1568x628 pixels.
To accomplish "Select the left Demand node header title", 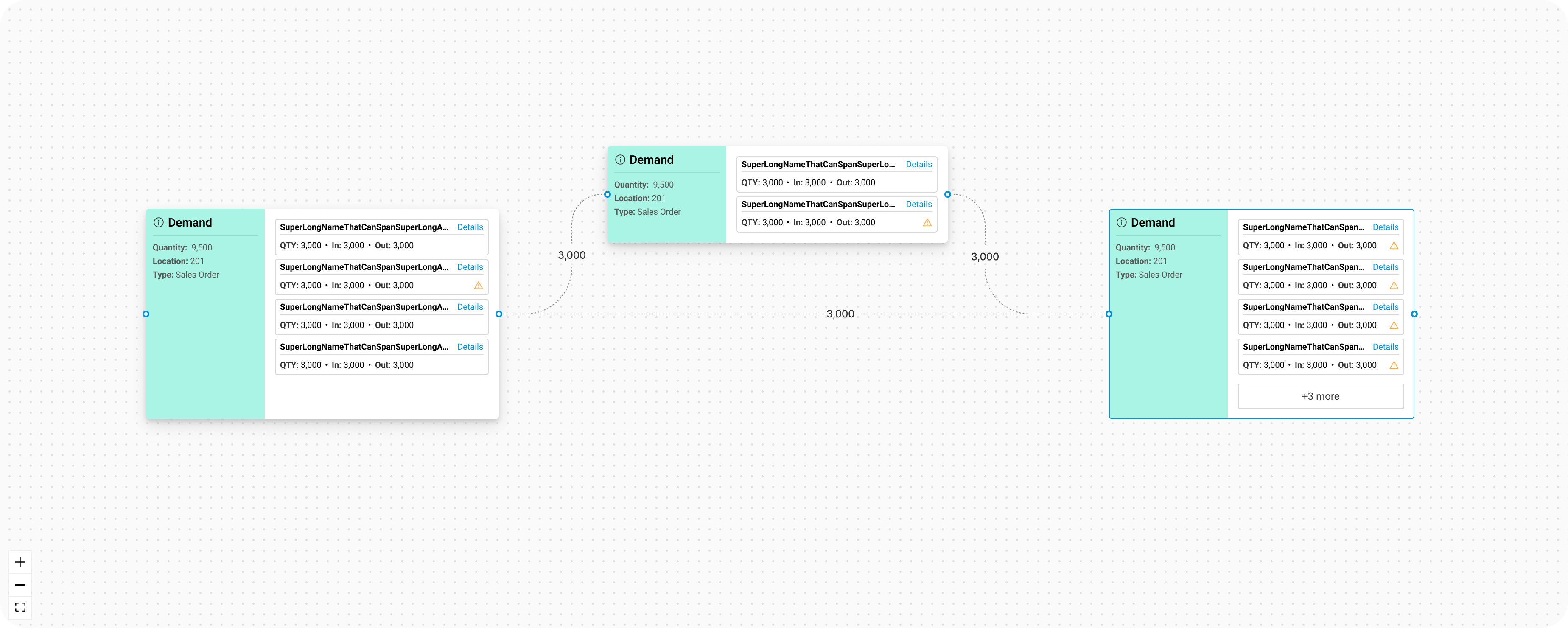I will tap(190, 223).
